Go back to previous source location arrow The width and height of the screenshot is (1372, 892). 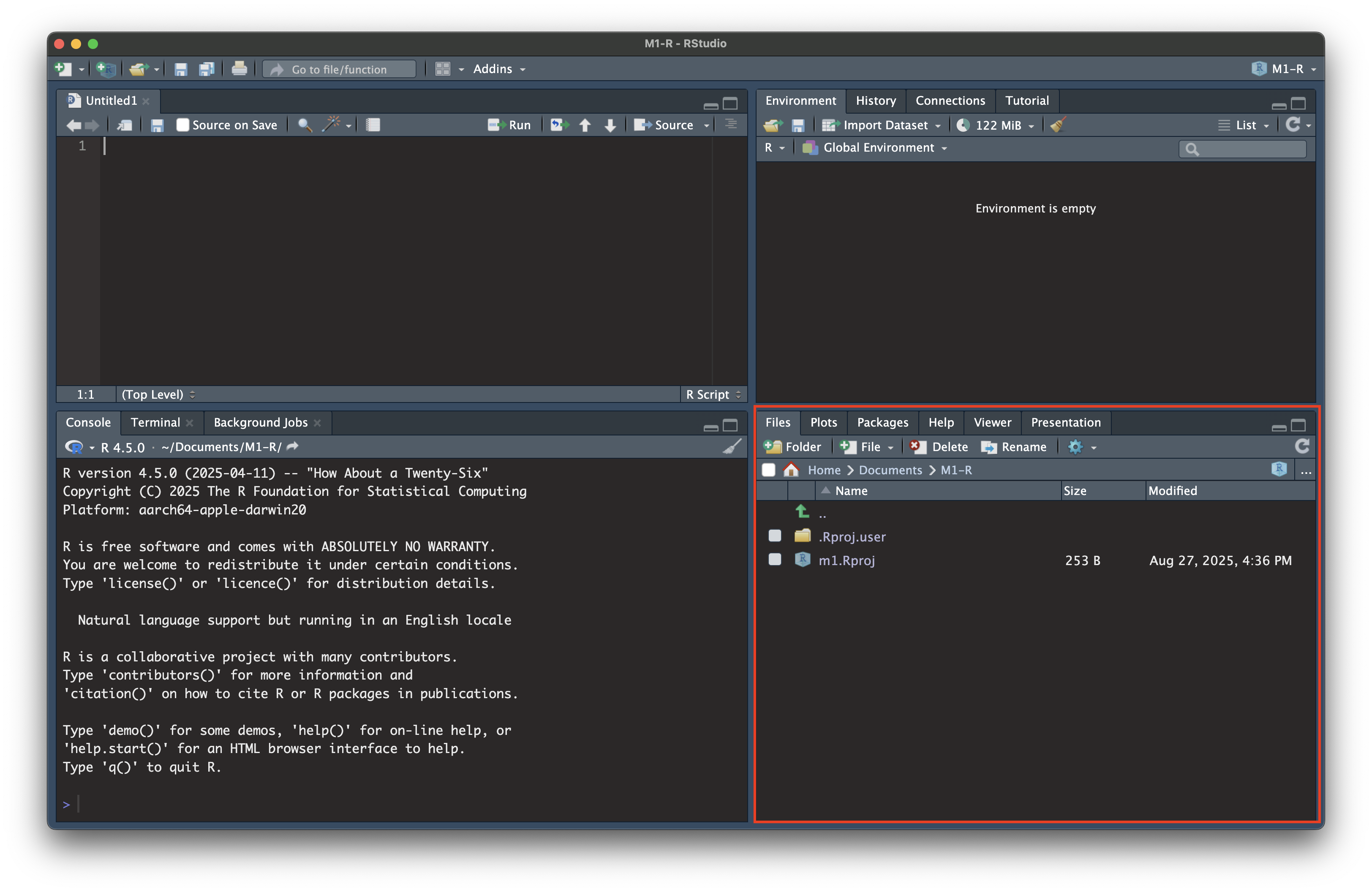(x=74, y=125)
